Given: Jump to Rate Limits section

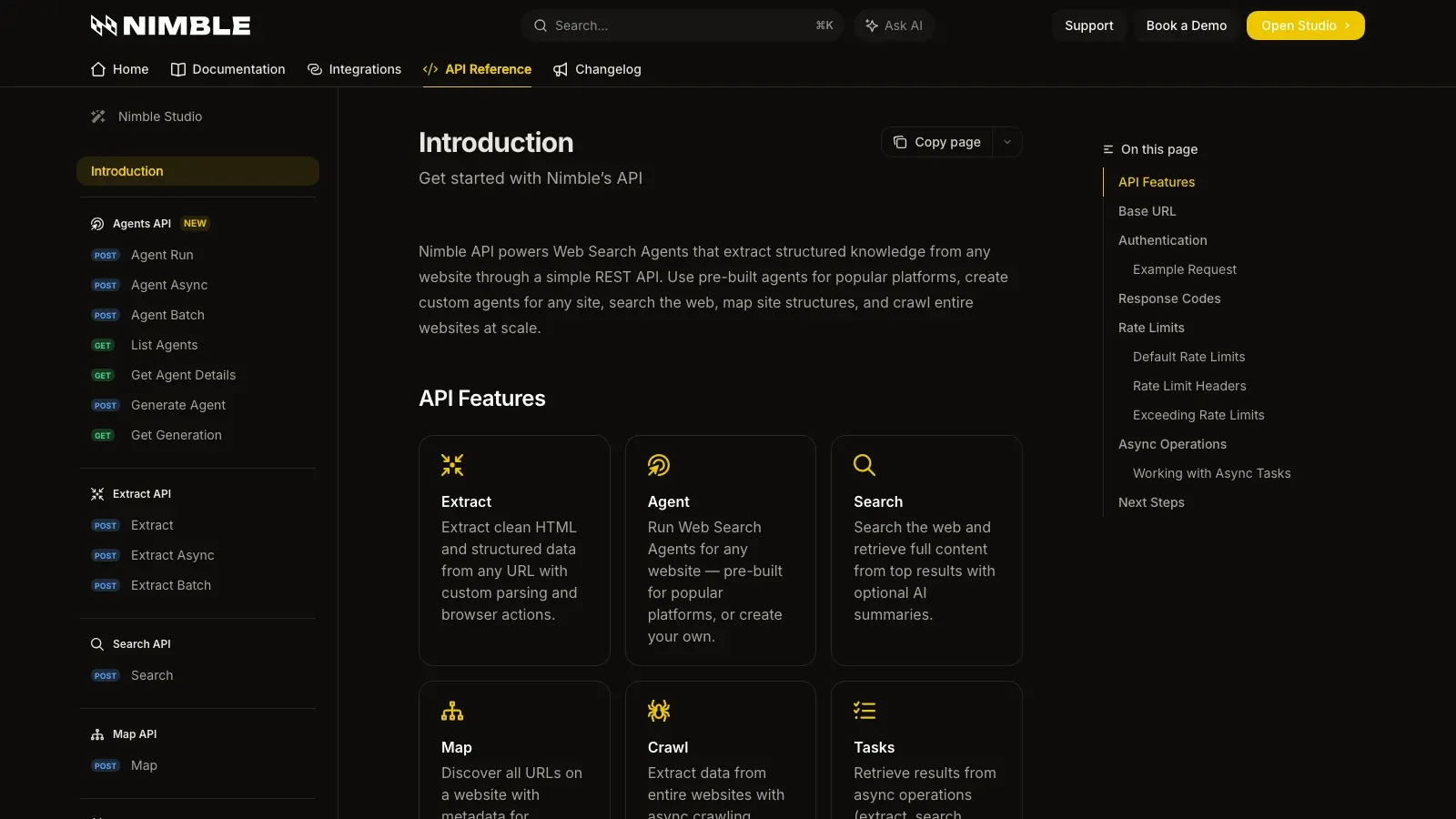Looking at the screenshot, I should coord(1151,328).
